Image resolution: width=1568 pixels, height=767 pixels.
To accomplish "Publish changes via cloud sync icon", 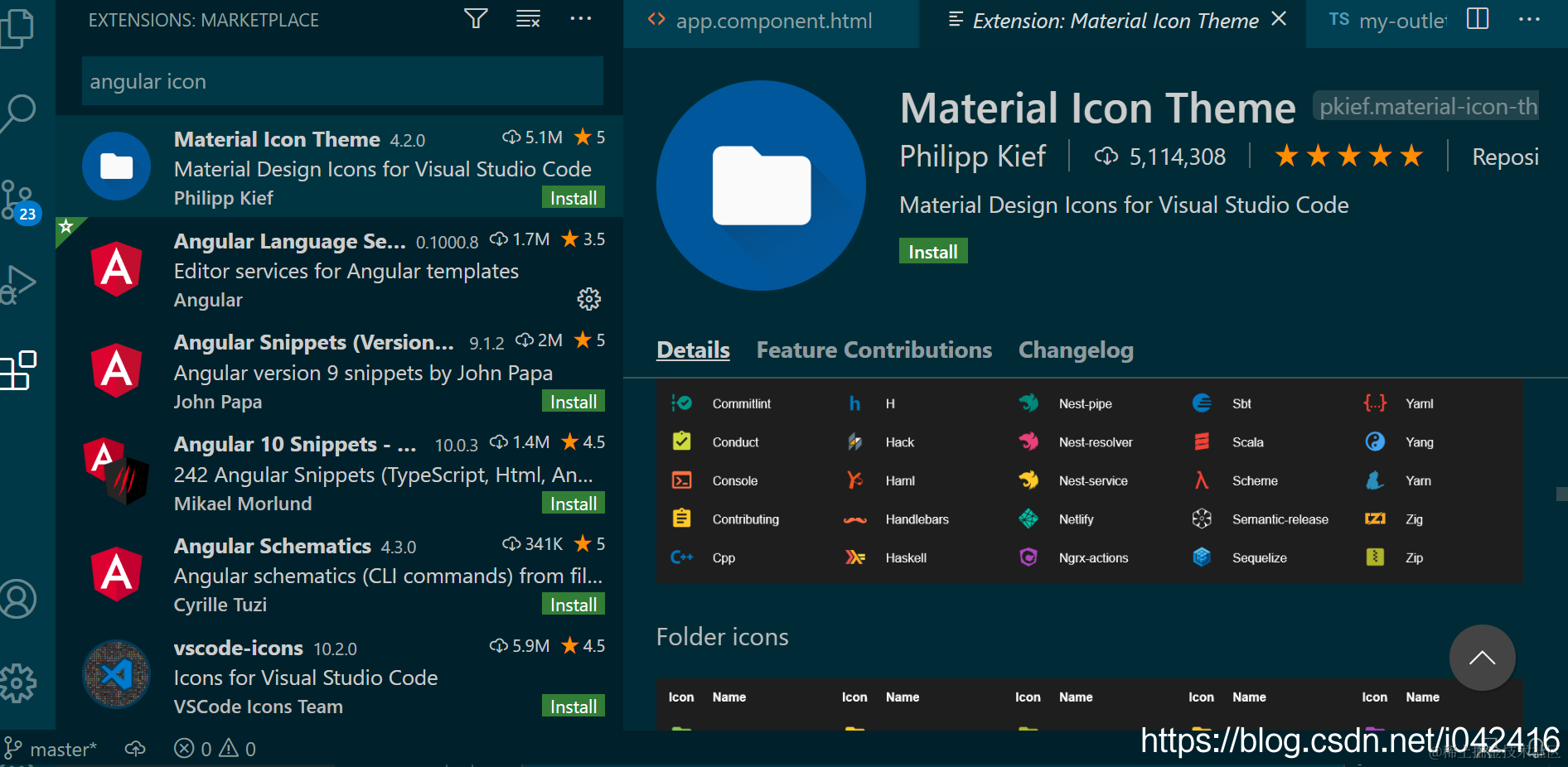I will click(x=135, y=749).
